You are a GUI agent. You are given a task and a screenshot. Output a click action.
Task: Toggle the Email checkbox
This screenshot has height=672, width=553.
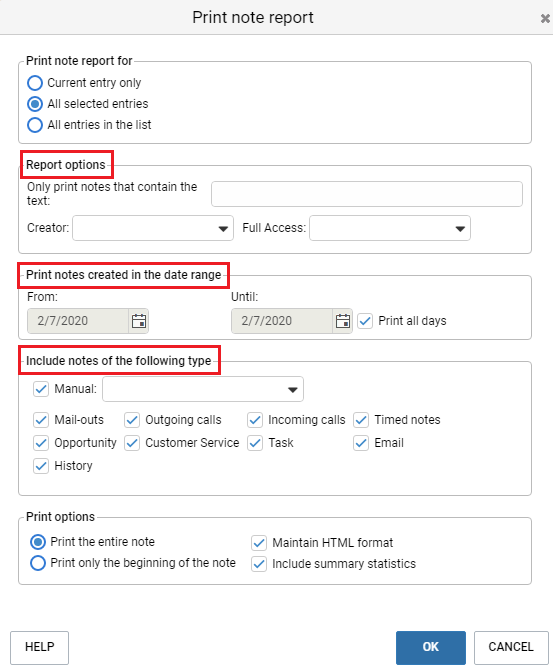click(361, 443)
